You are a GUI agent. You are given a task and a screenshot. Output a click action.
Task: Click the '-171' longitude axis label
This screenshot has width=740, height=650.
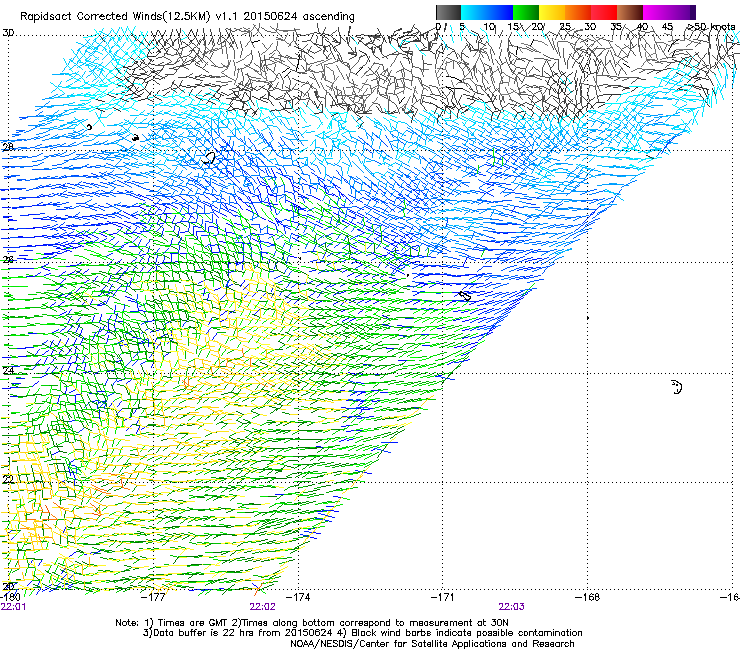click(x=443, y=597)
